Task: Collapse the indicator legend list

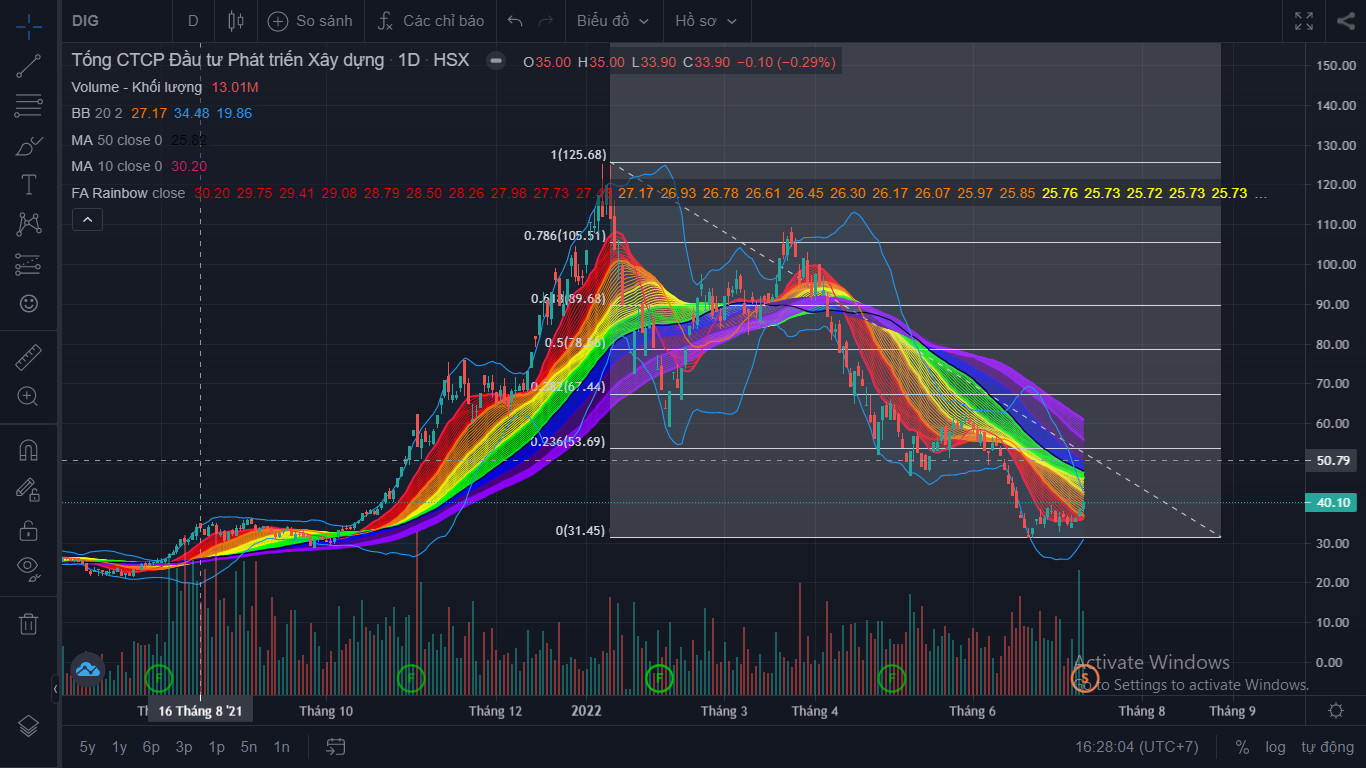Action: tap(87, 219)
